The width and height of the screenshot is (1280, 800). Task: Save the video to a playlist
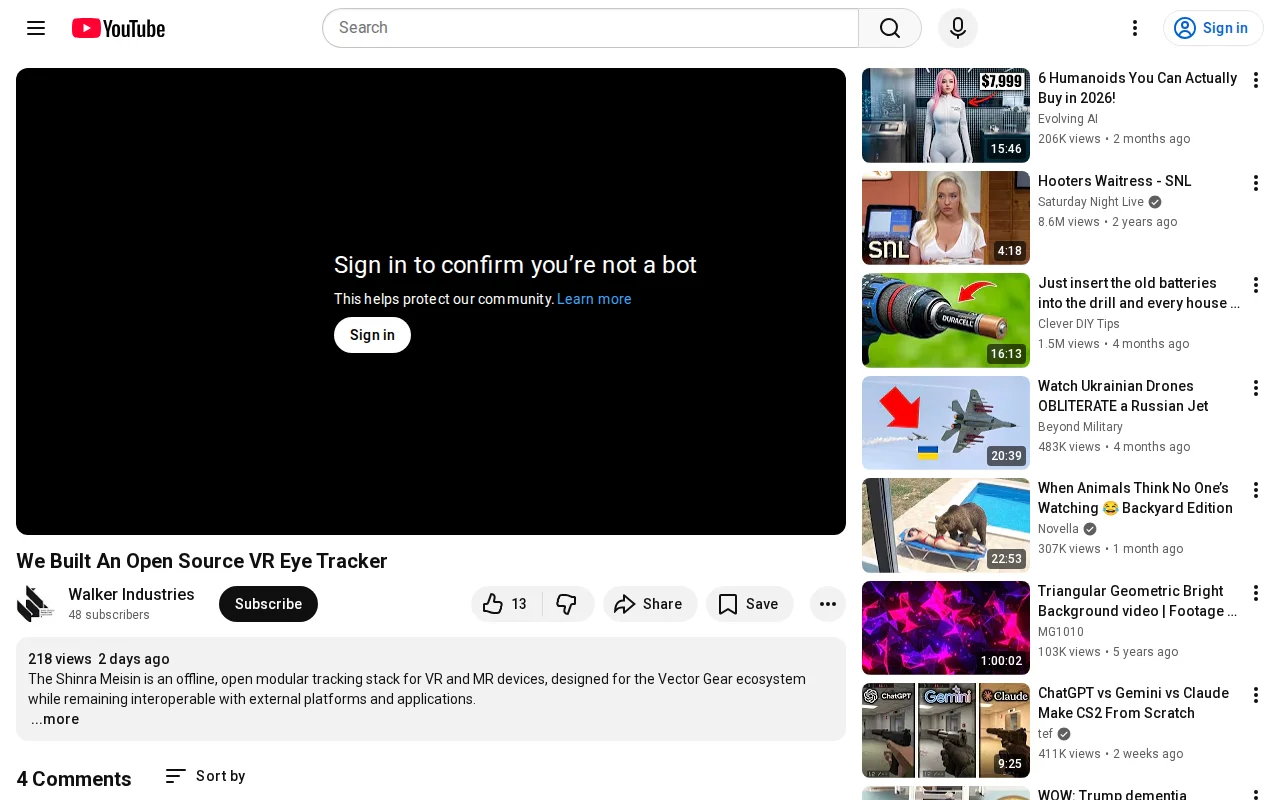pos(749,604)
